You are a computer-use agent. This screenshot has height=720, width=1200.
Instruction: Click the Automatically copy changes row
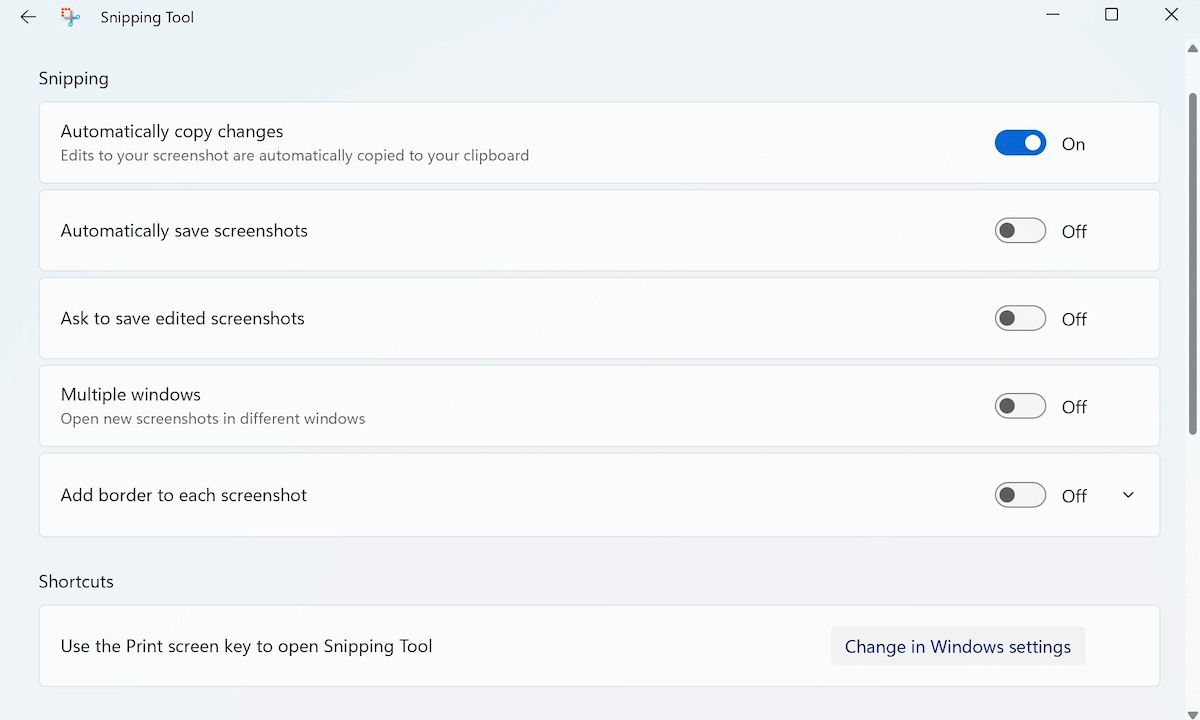point(500,142)
